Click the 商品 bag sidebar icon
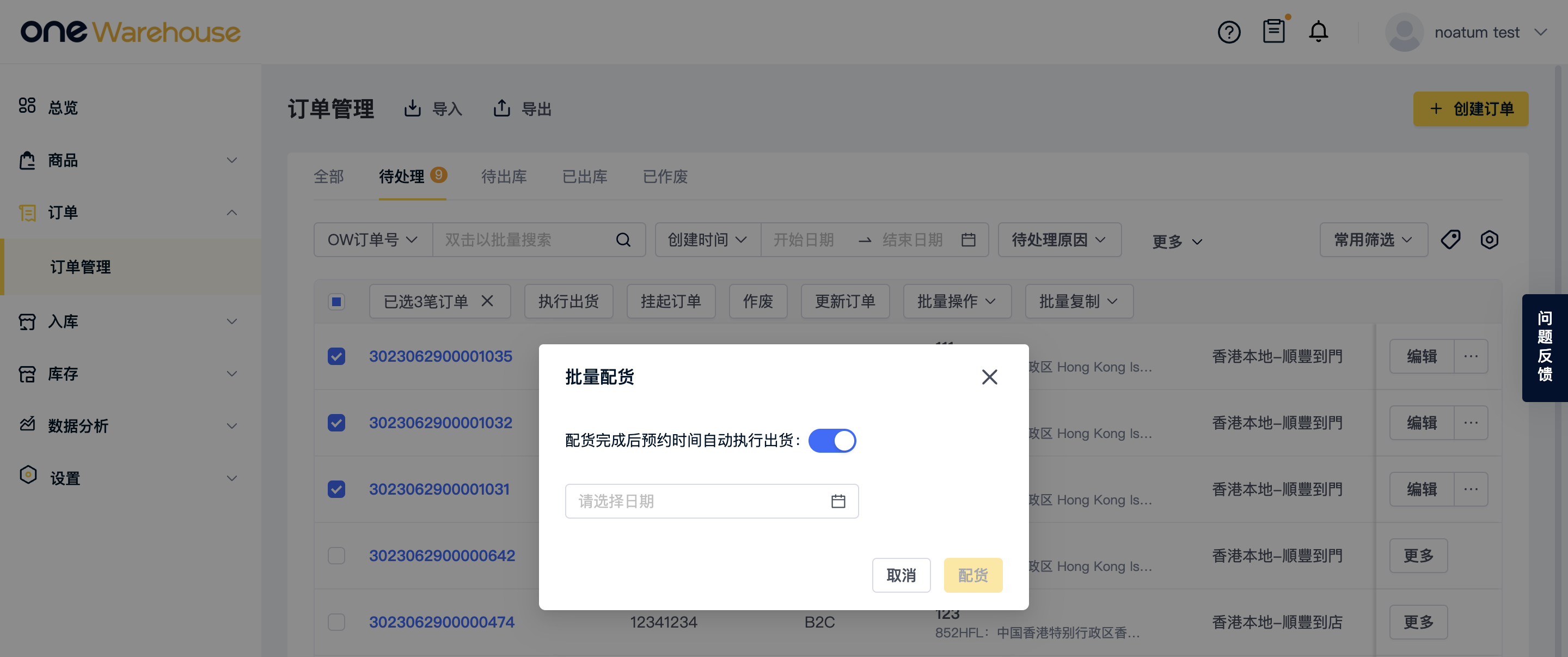1568x657 pixels. point(27,160)
